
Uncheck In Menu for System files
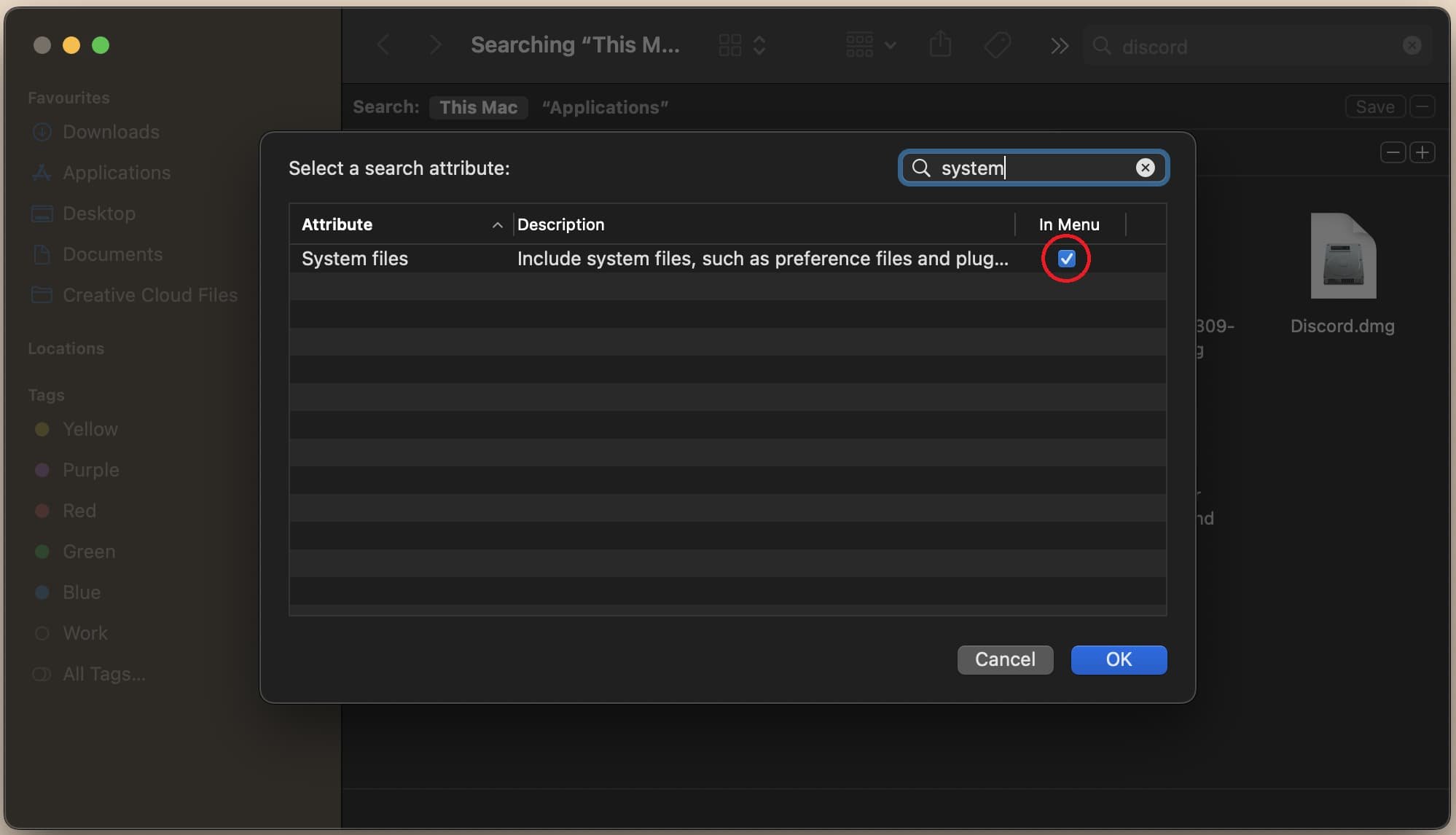[1066, 259]
